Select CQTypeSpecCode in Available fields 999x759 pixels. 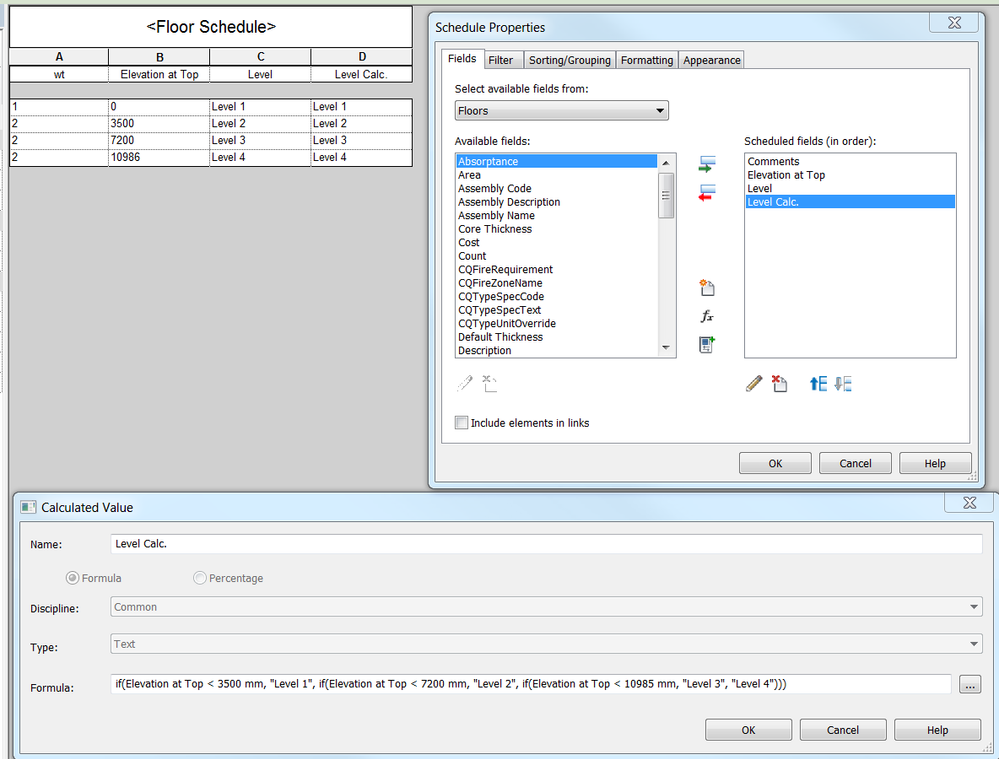tap(557, 296)
